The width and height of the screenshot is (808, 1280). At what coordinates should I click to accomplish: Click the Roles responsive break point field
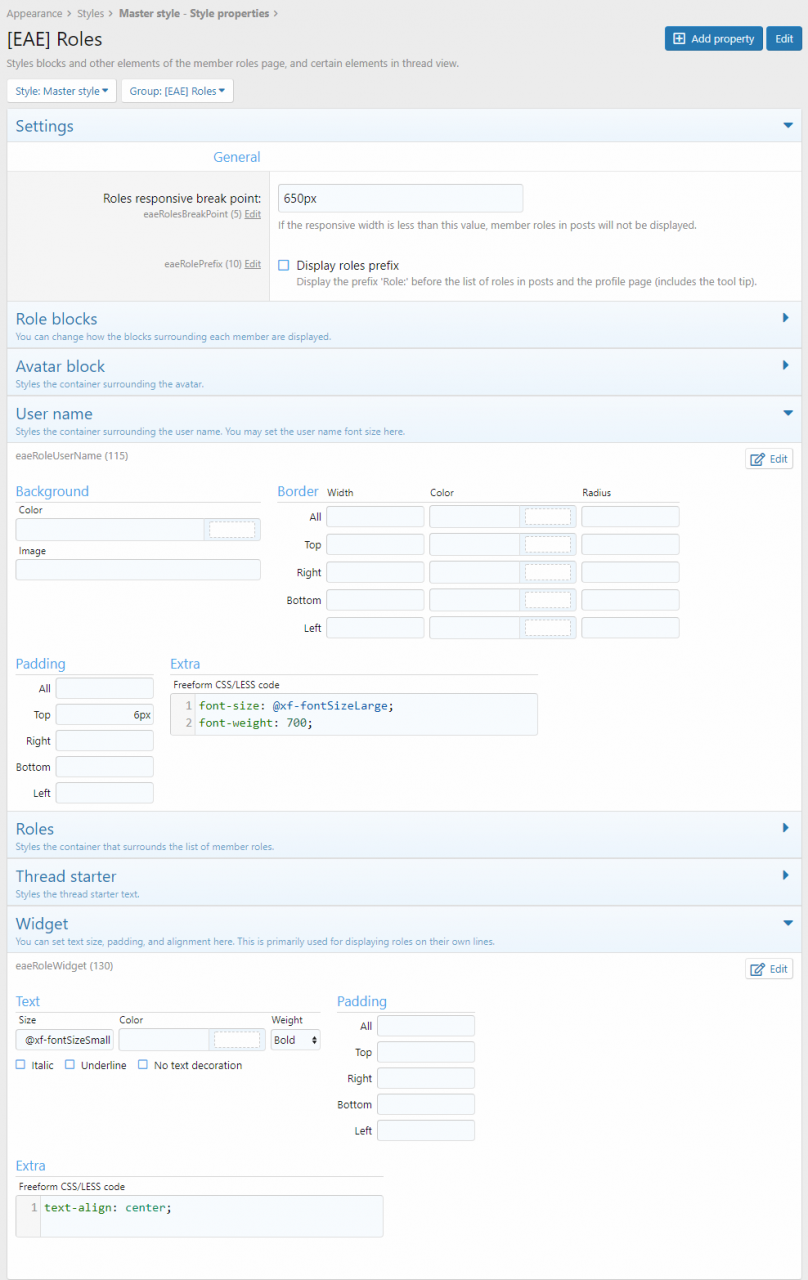tap(399, 198)
